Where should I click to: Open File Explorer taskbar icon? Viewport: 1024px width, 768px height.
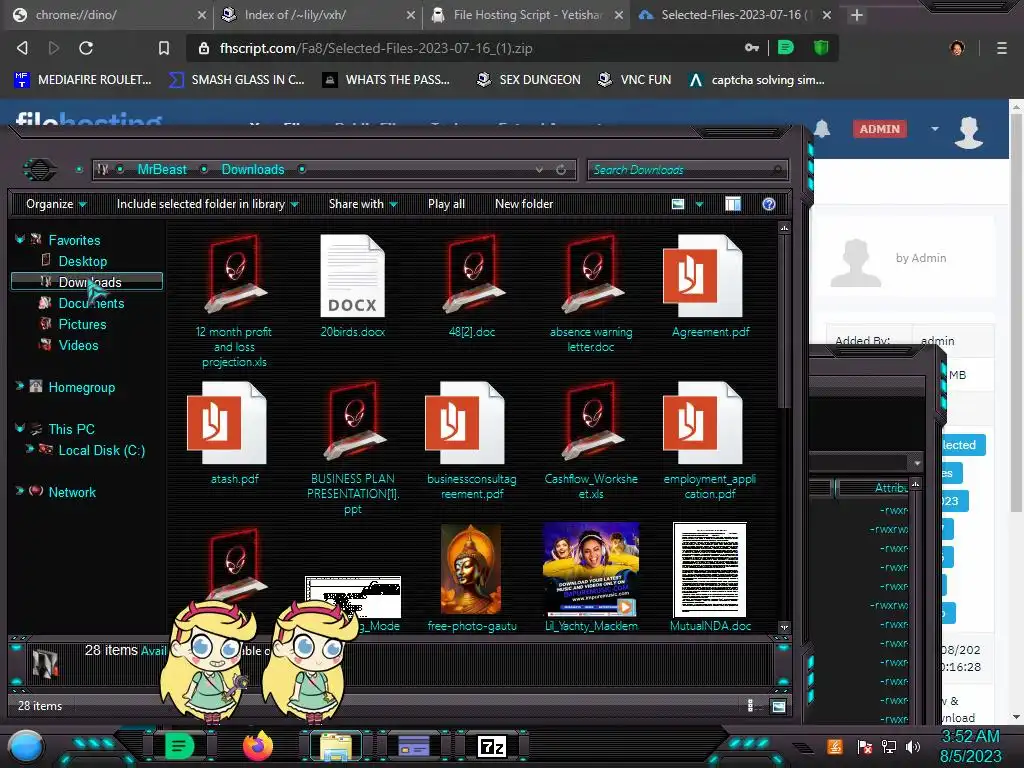(x=336, y=746)
